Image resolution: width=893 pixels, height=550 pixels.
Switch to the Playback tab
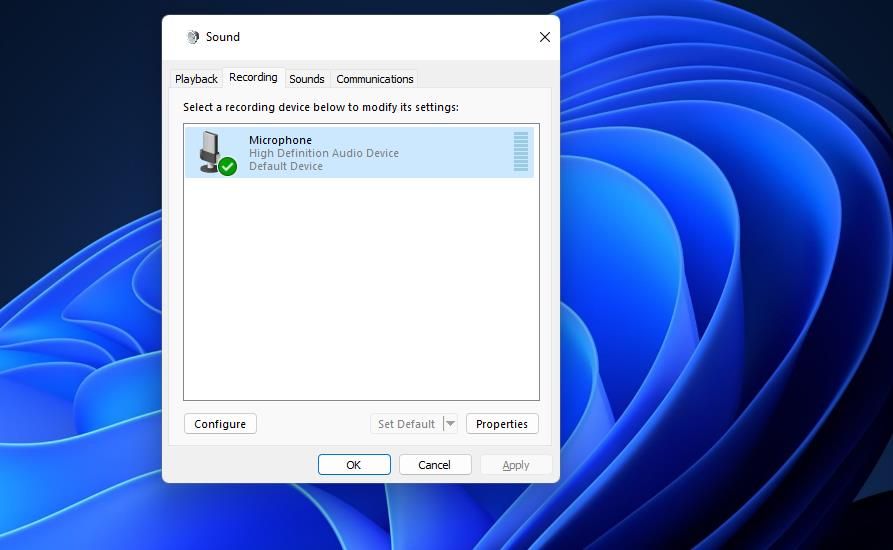click(x=196, y=79)
